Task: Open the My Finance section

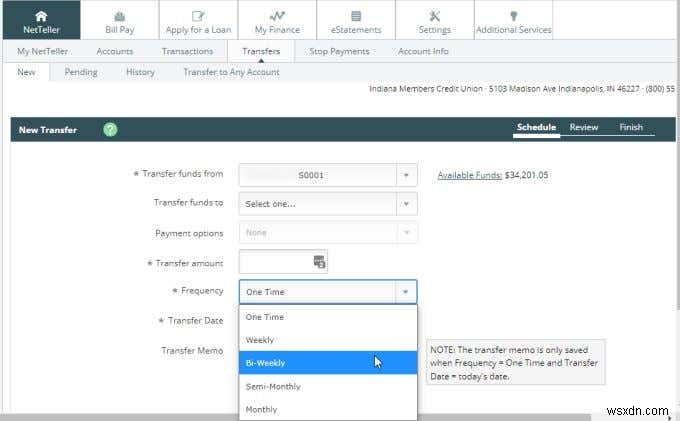Action: coord(277,20)
